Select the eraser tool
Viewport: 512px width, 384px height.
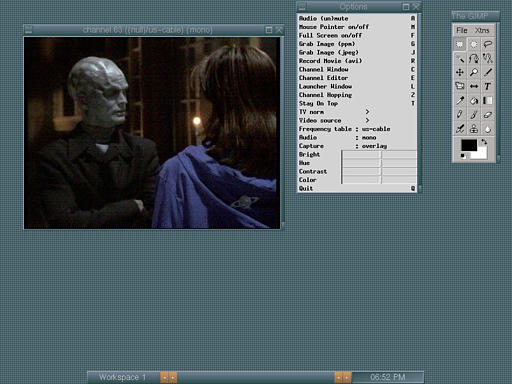tap(488, 114)
